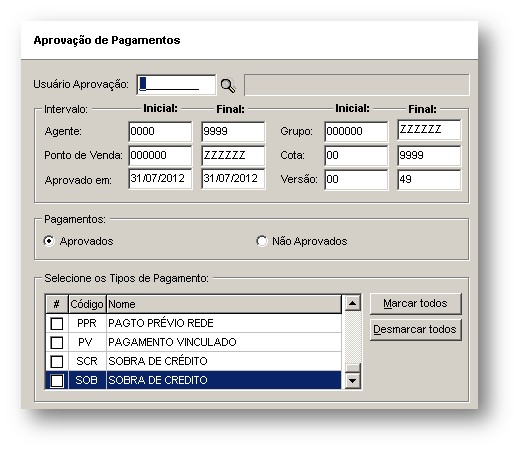Click the list scrollbar up arrow
520x451 pixels.
coord(352,303)
